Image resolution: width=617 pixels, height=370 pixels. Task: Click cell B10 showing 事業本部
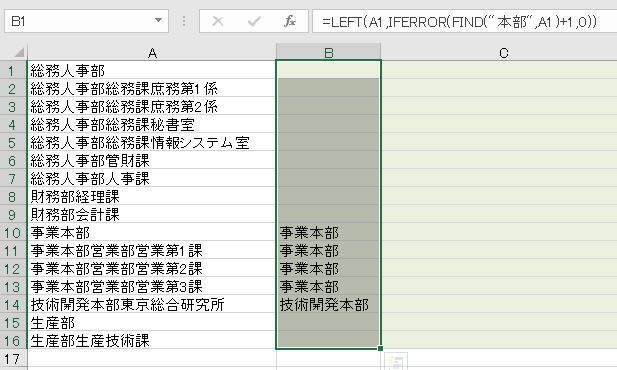click(x=329, y=233)
